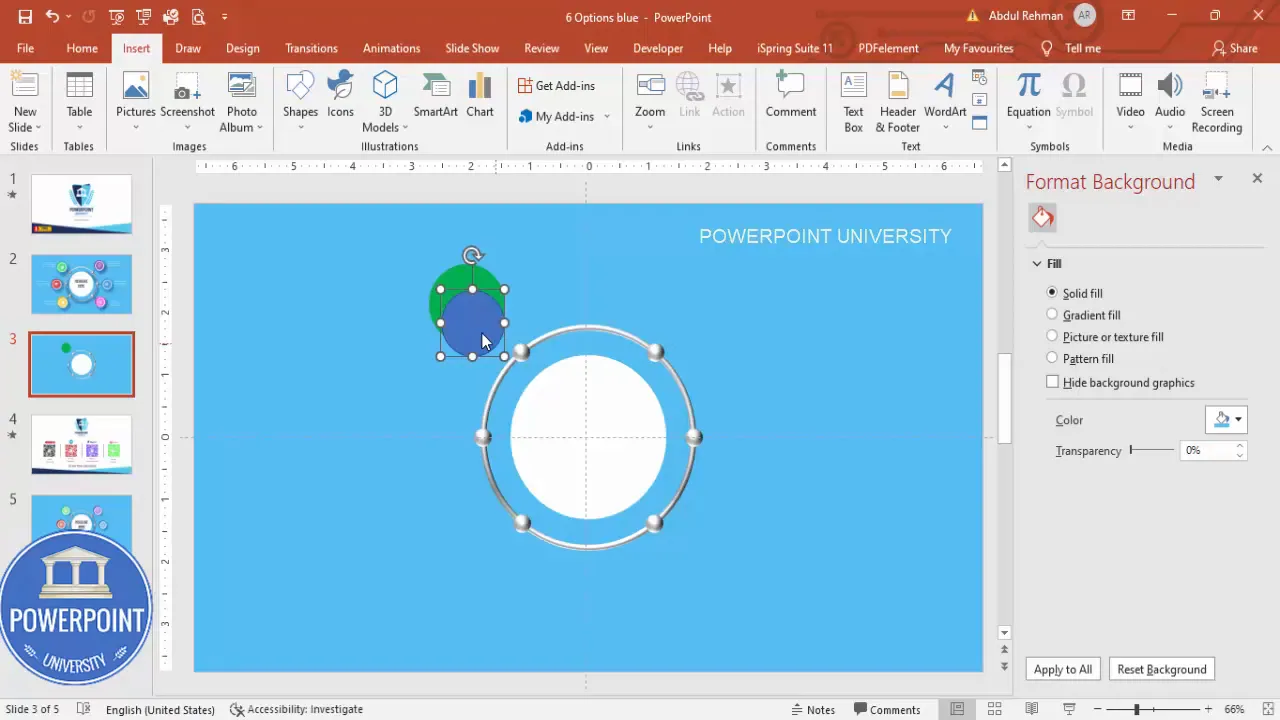This screenshot has width=1280, height=720.
Task: Switch to the Design tab
Action: pyautogui.click(x=242, y=48)
